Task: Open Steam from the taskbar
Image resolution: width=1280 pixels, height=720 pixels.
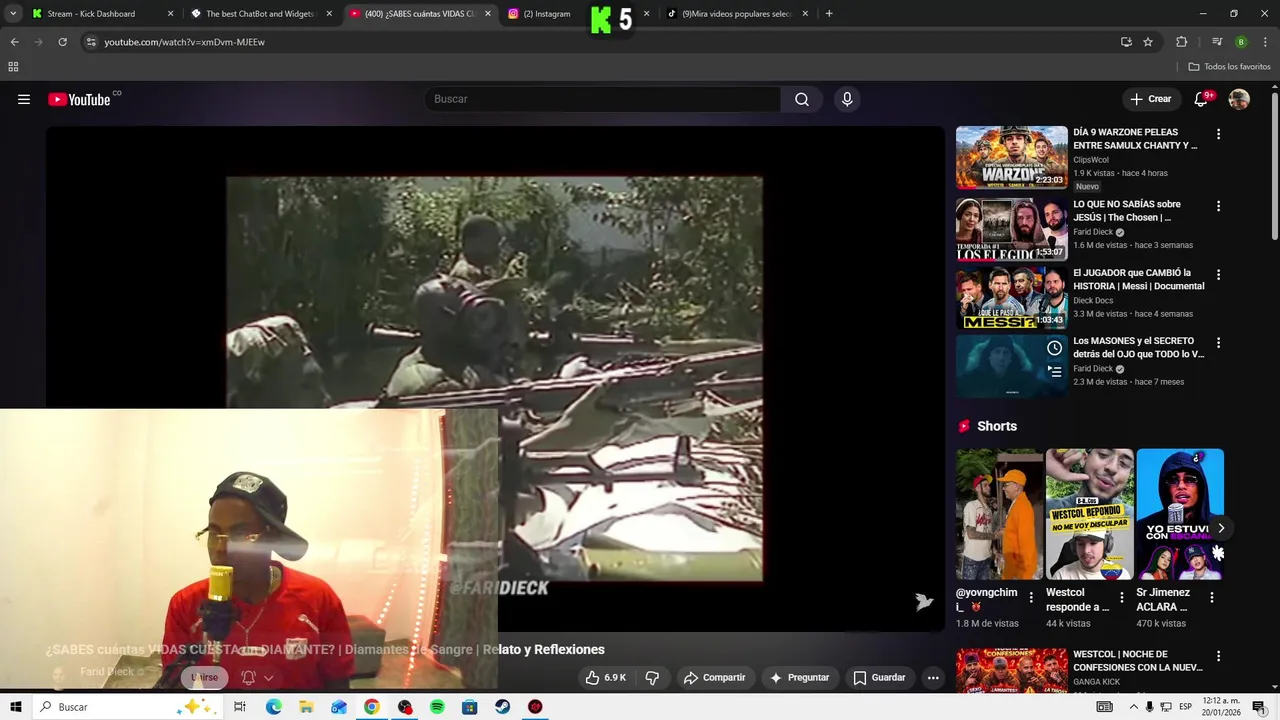Action: click(x=502, y=707)
